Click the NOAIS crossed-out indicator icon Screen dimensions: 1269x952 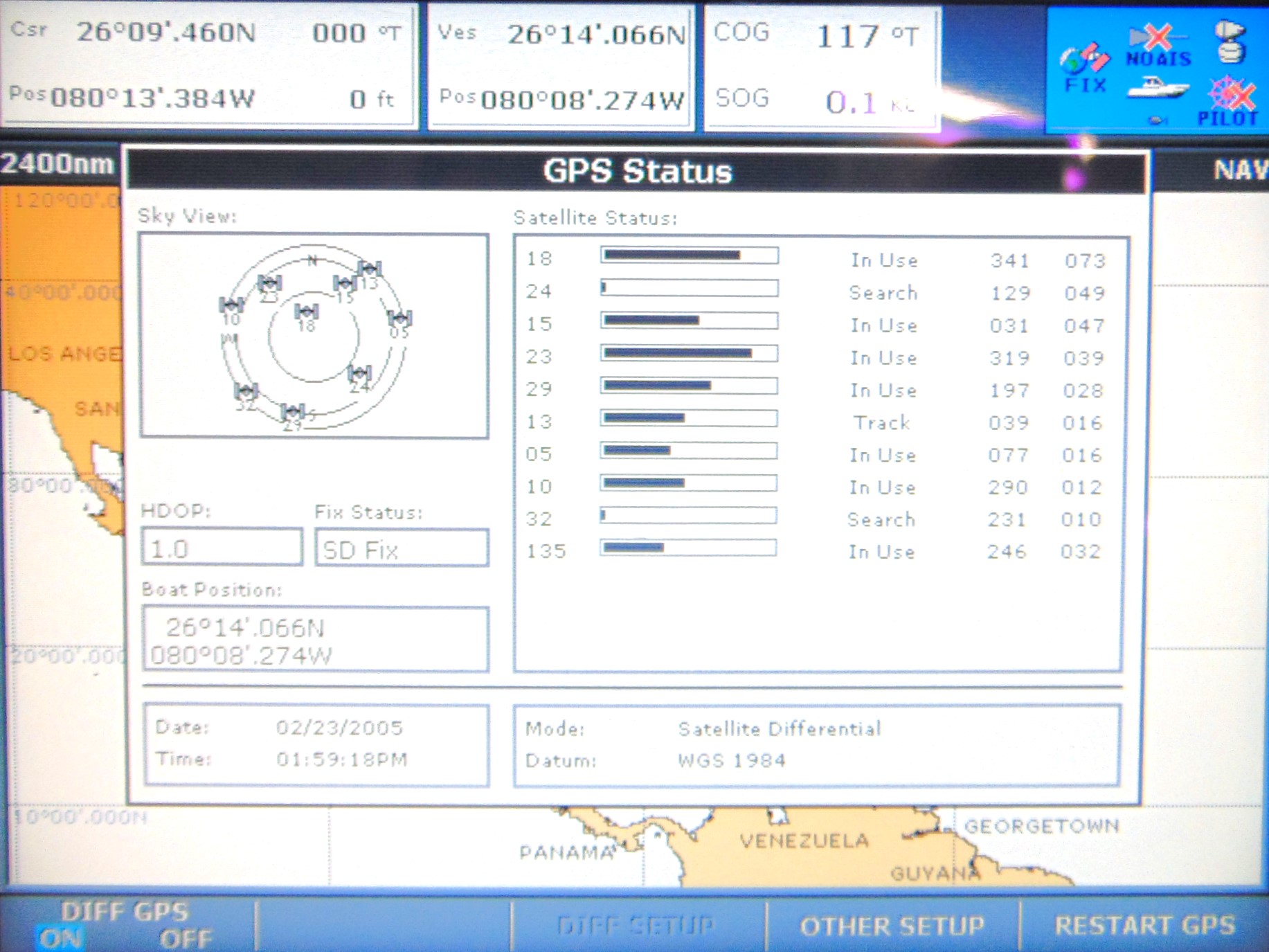coord(1159,46)
